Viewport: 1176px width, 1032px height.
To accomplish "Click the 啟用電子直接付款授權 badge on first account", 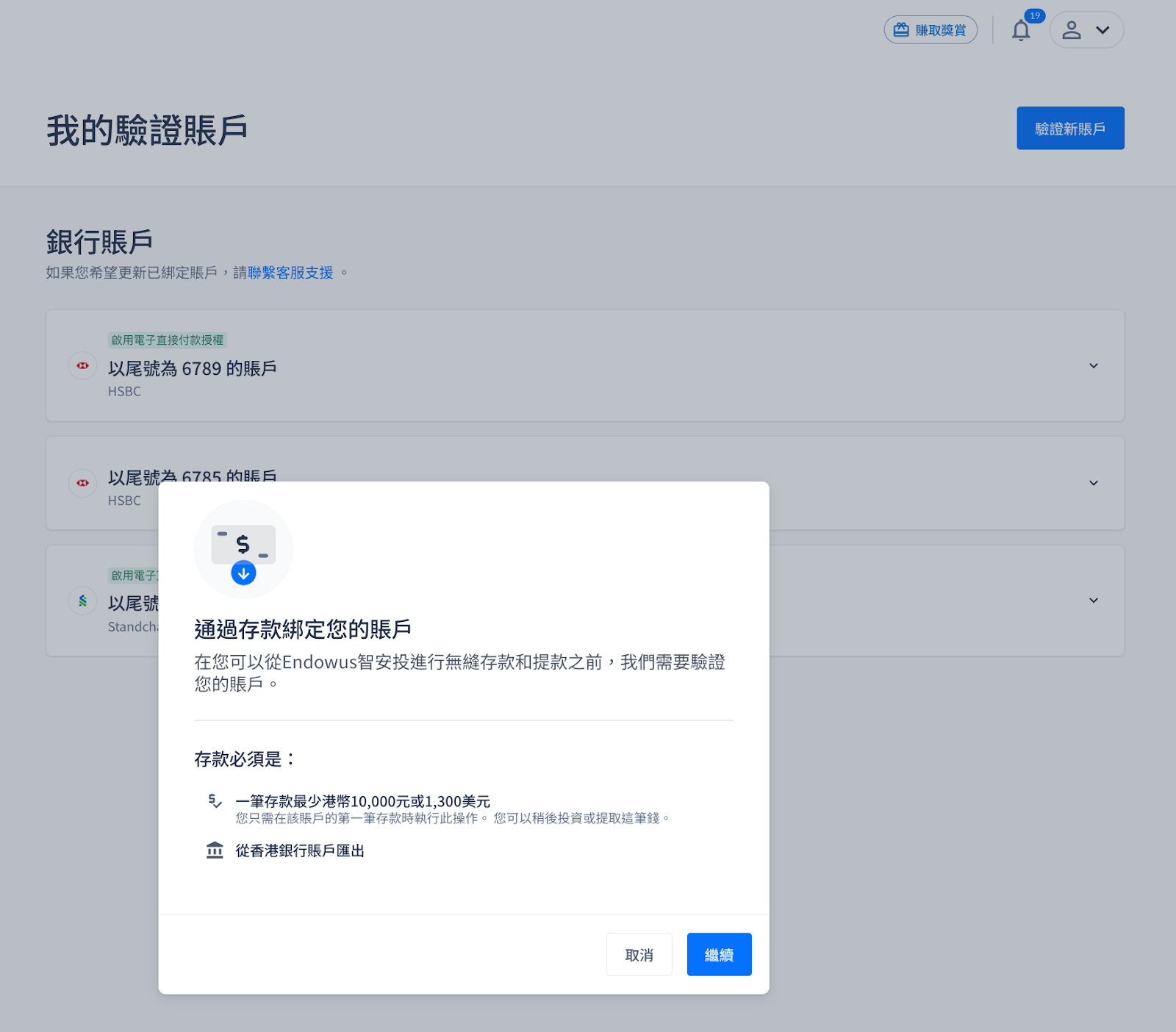I will pyautogui.click(x=167, y=340).
